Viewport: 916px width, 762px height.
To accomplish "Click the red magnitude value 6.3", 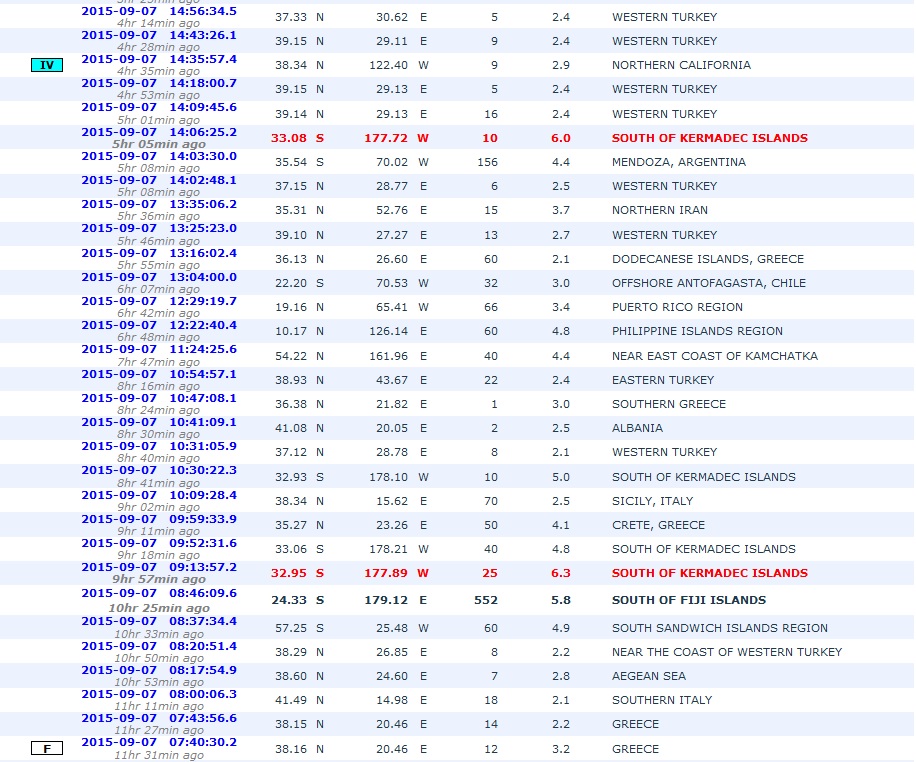I will [x=561, y=573].
